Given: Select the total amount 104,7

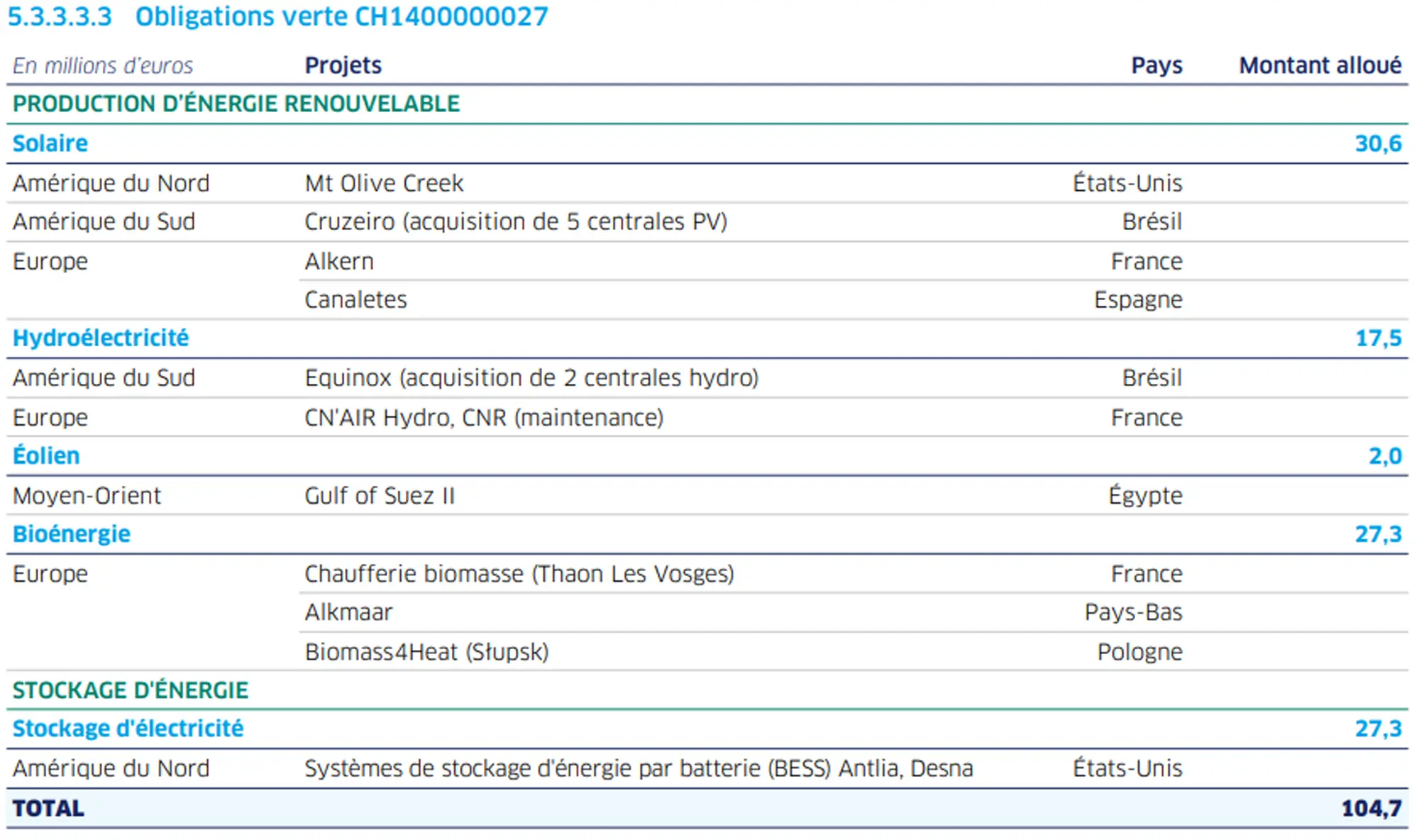Looking at the screenshot, I should point(1371,808).
